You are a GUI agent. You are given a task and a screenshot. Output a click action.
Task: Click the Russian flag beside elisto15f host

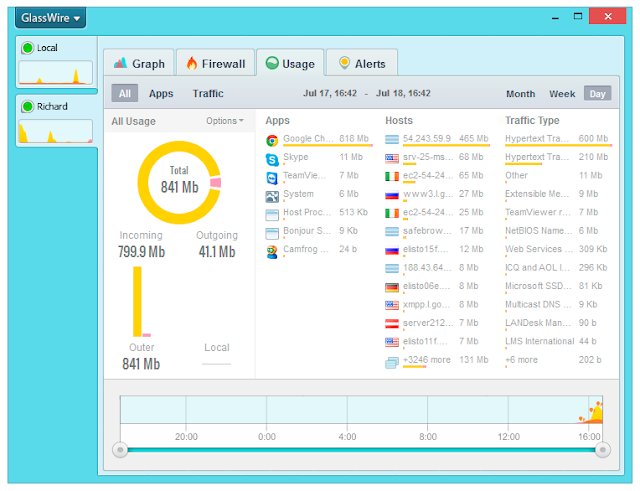[392, 250]
